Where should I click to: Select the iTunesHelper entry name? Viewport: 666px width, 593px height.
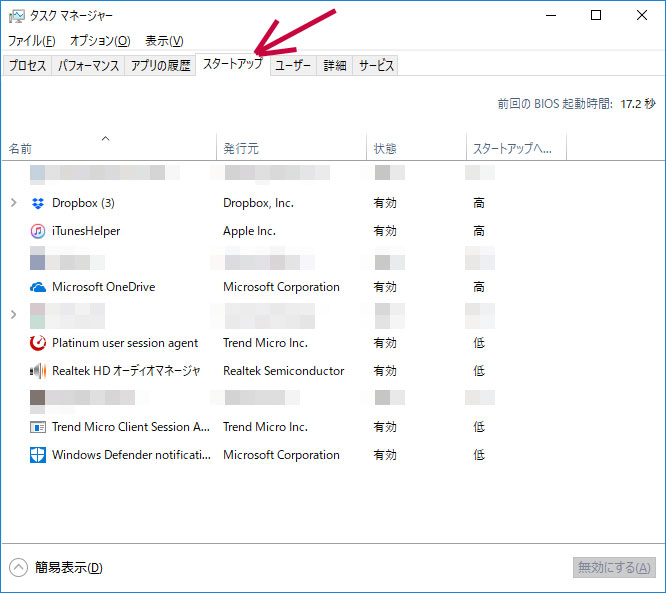pos(86,231)
